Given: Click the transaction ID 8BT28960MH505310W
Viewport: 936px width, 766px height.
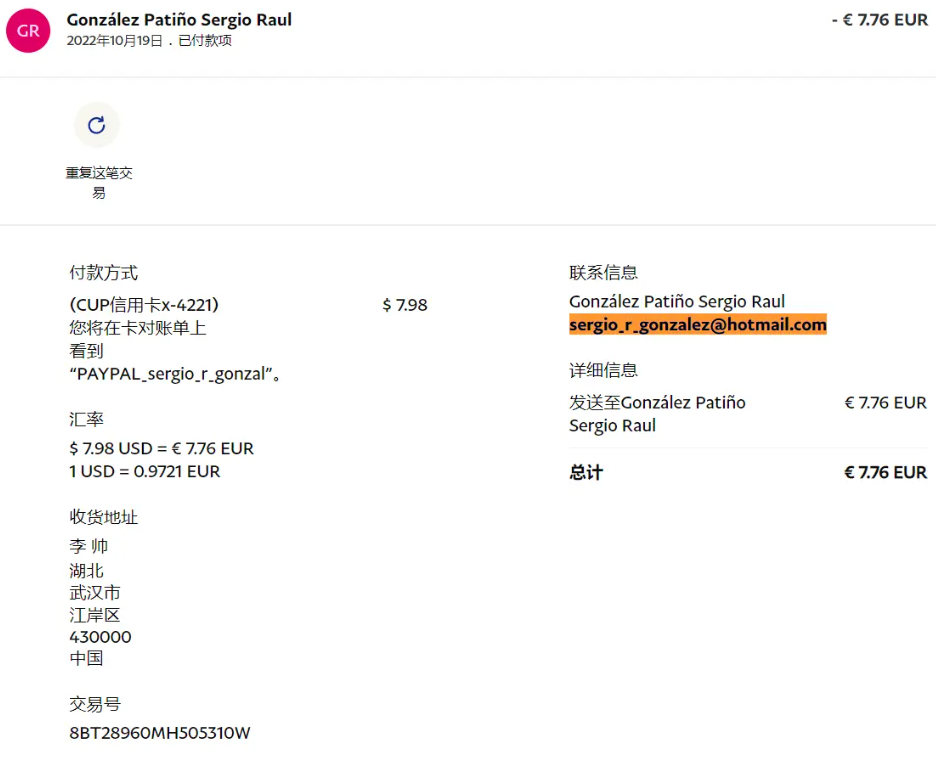Looking at the screenshot, I should tap(160, 733).
